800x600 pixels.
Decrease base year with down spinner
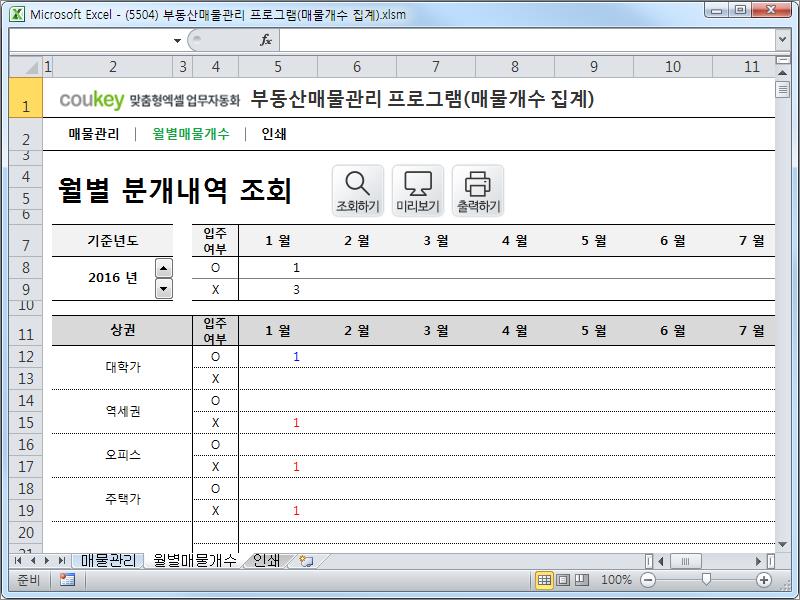pos(163,289)
